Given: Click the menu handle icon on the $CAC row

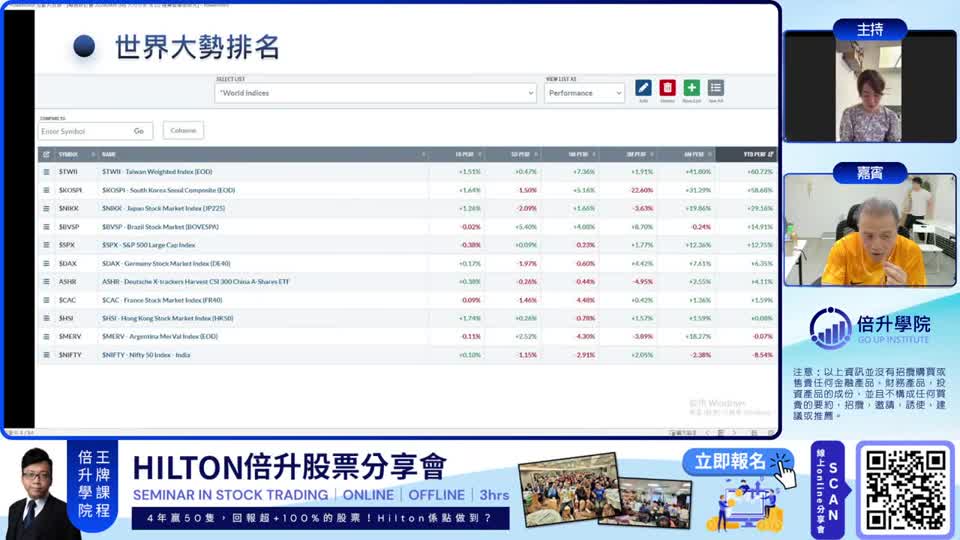Looking at the screenshot, I should coord(46,300).
